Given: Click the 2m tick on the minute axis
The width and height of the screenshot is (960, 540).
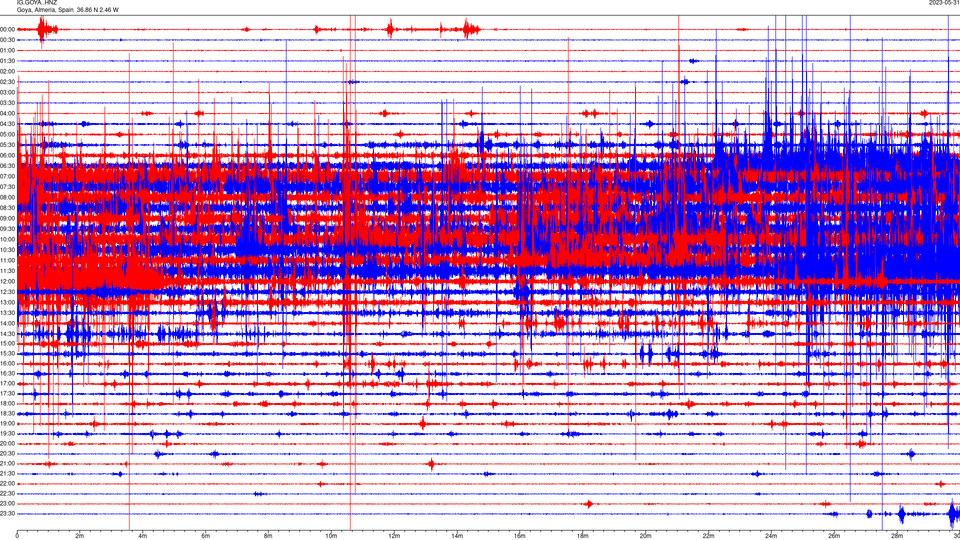Looking at the screenshot, I should [x=80, y=536].
